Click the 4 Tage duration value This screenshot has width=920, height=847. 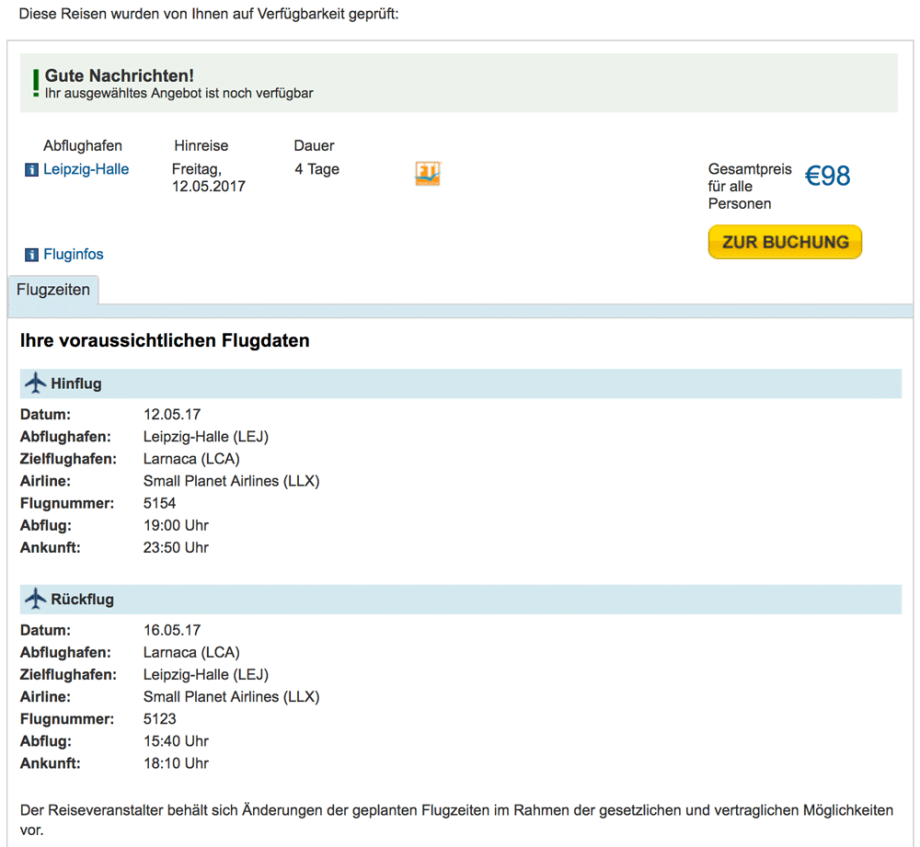pyautogui.click(x=317, y=169)
